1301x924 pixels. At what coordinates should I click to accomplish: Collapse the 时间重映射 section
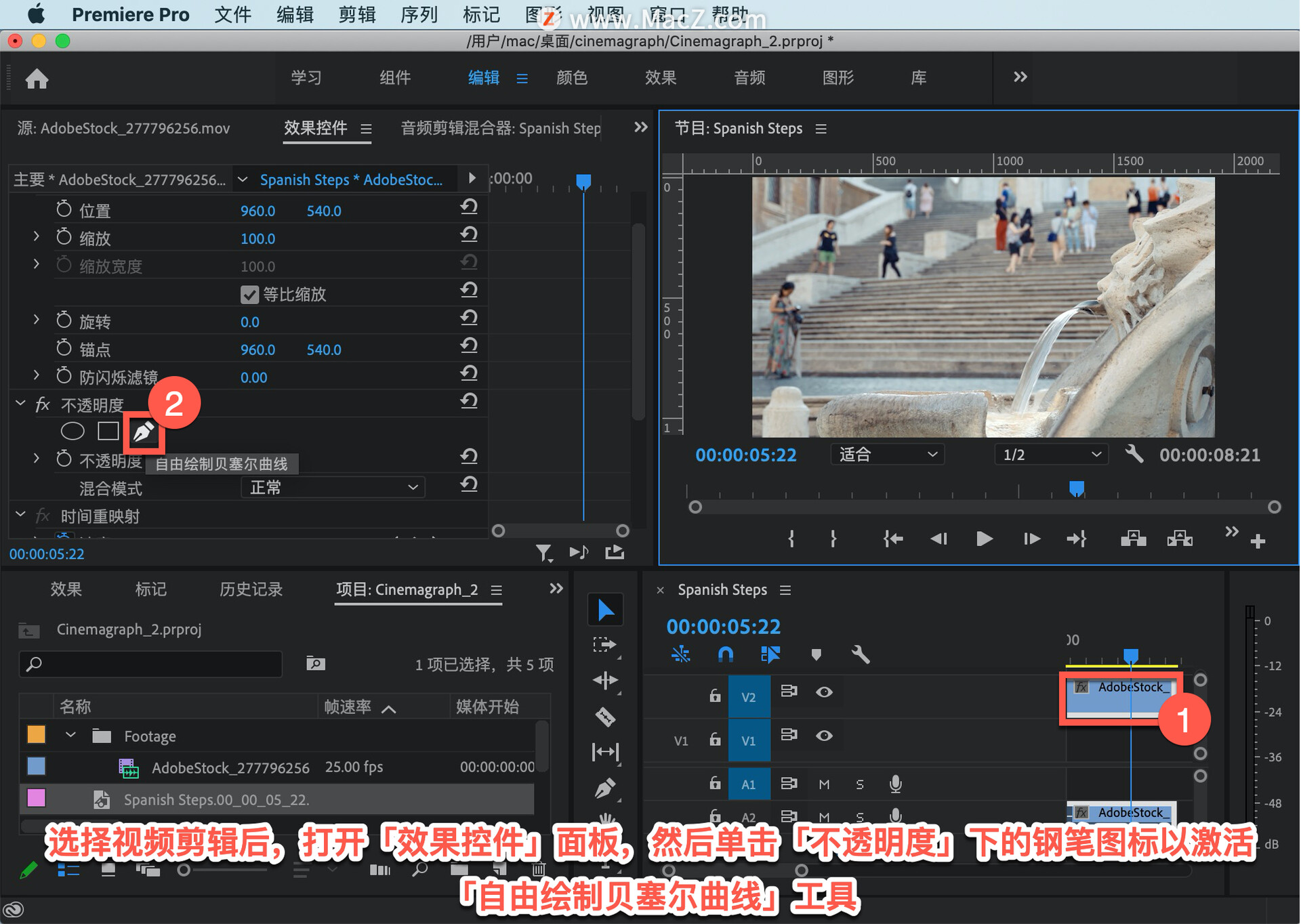20,515
